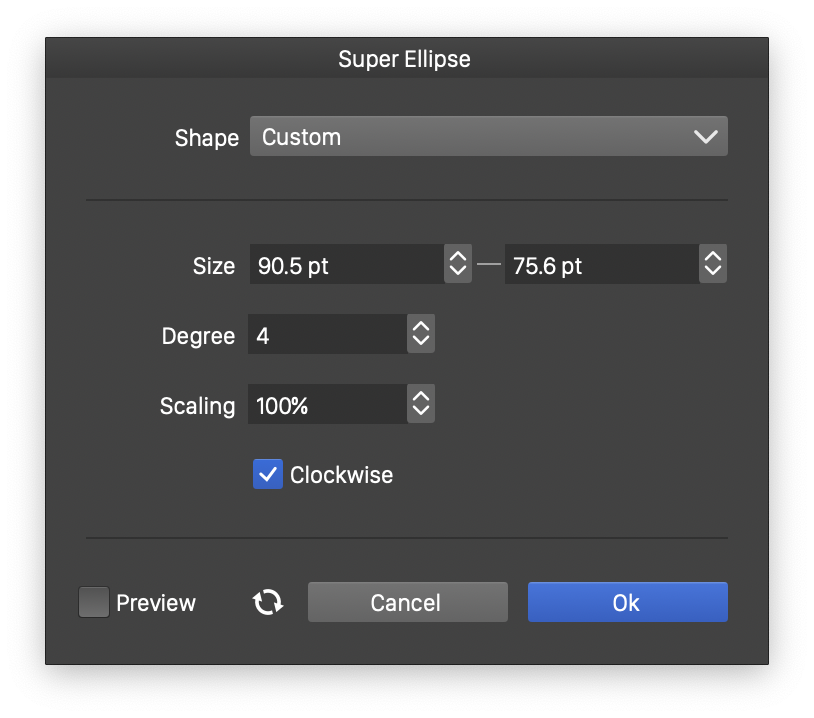The image size is (814, 718).
Task: Click the link dash between Size fields
Action: [488, 265]
